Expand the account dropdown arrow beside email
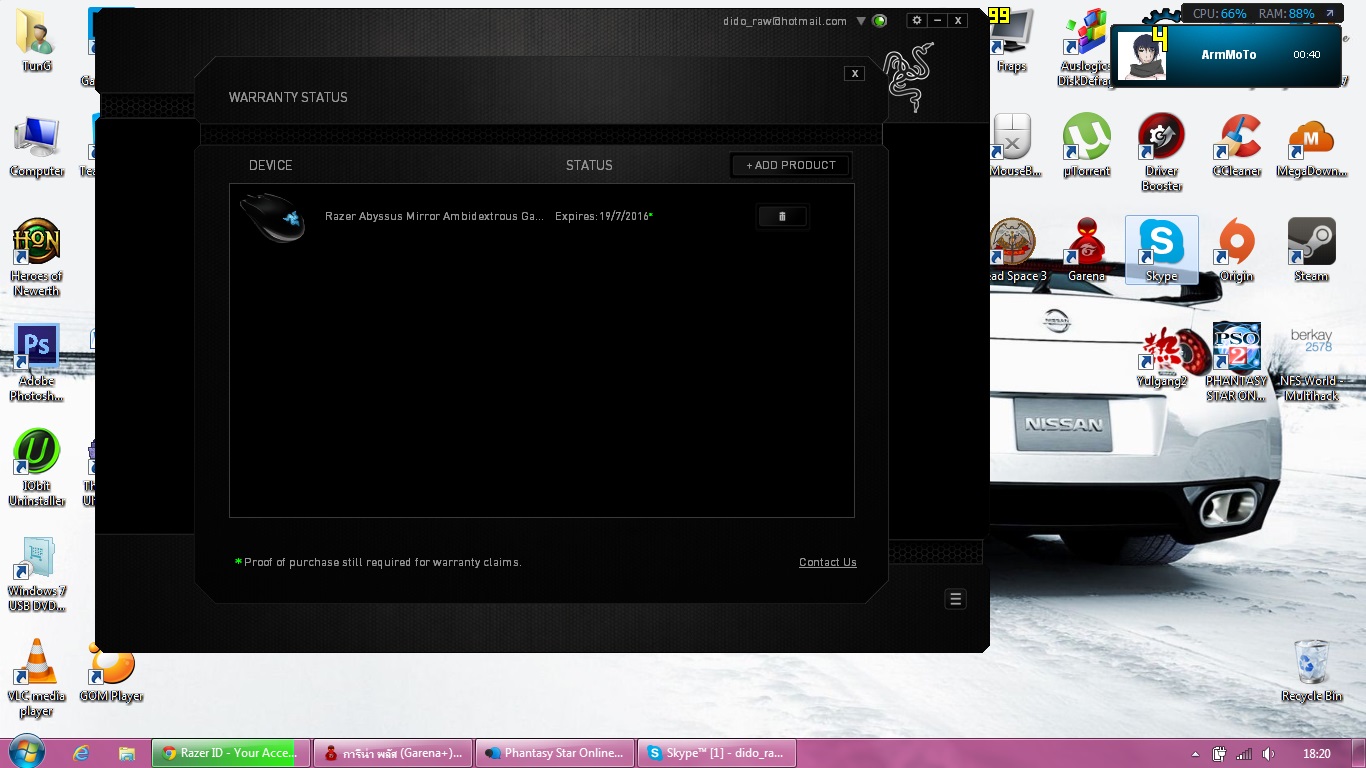The height and width of the screenshot is (768, 1366). 860,21
